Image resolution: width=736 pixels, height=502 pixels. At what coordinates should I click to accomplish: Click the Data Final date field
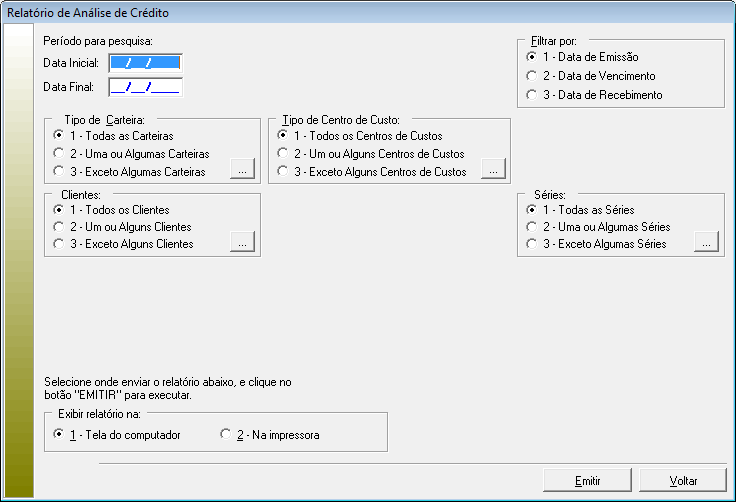click(x=145, y=87)
